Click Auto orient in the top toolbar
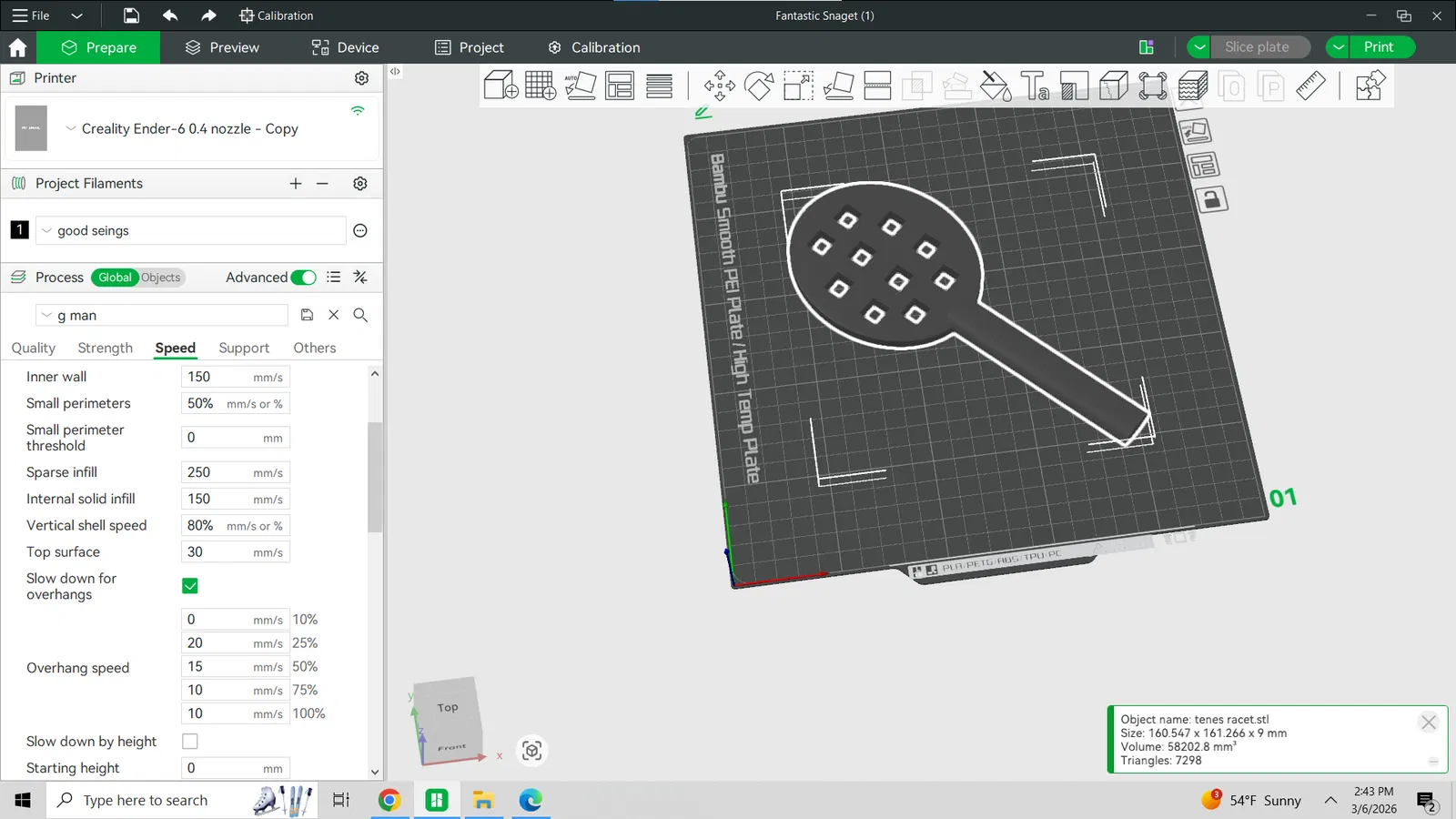The image size is (1456, 819). (x=580, y=86)
